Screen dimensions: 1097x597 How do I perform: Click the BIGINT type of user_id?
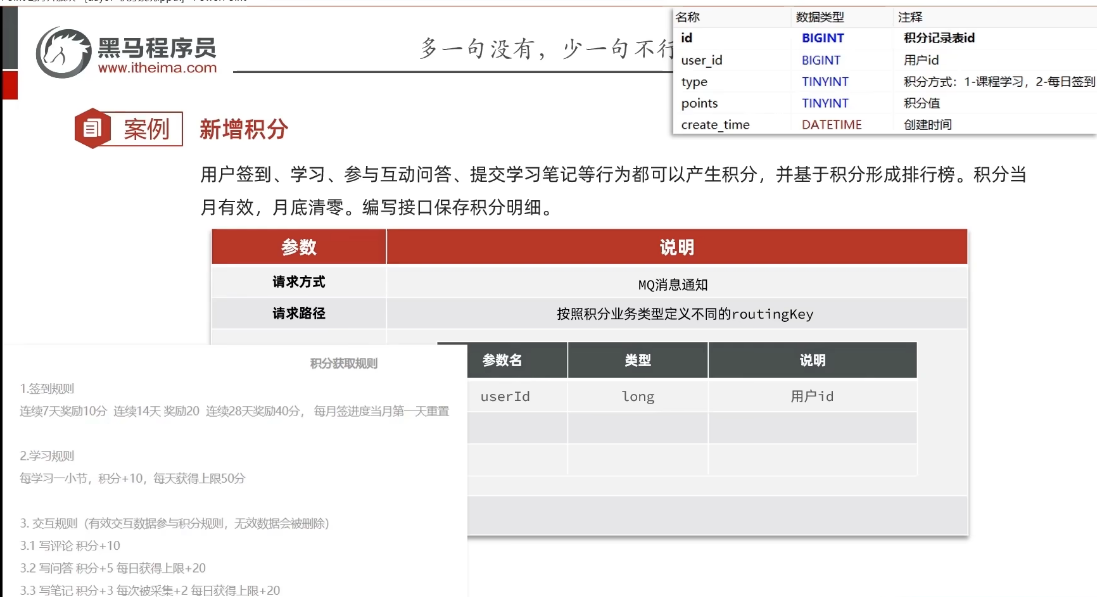[821, 60]
